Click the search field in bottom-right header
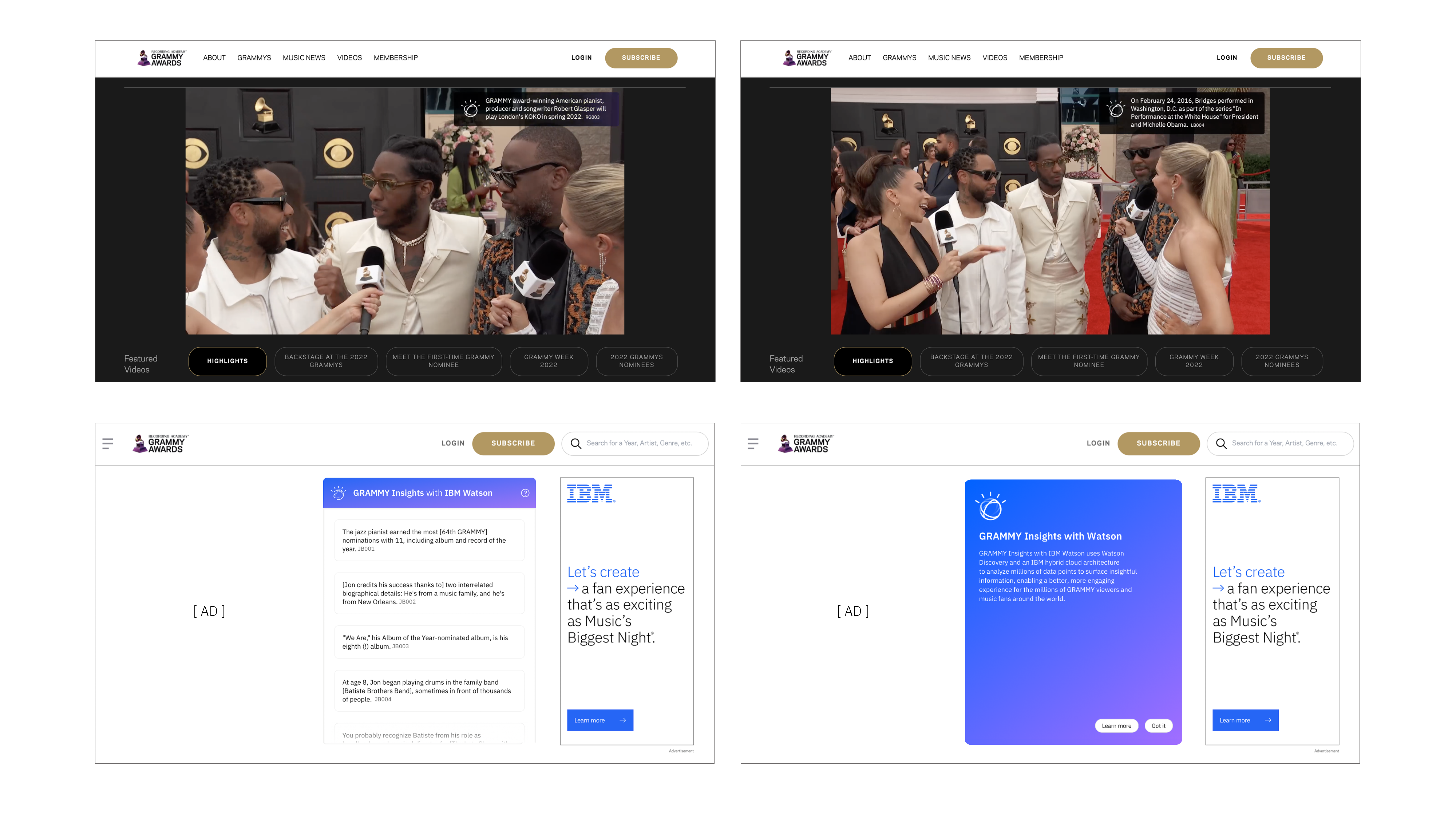 [x=1284, y=444]
